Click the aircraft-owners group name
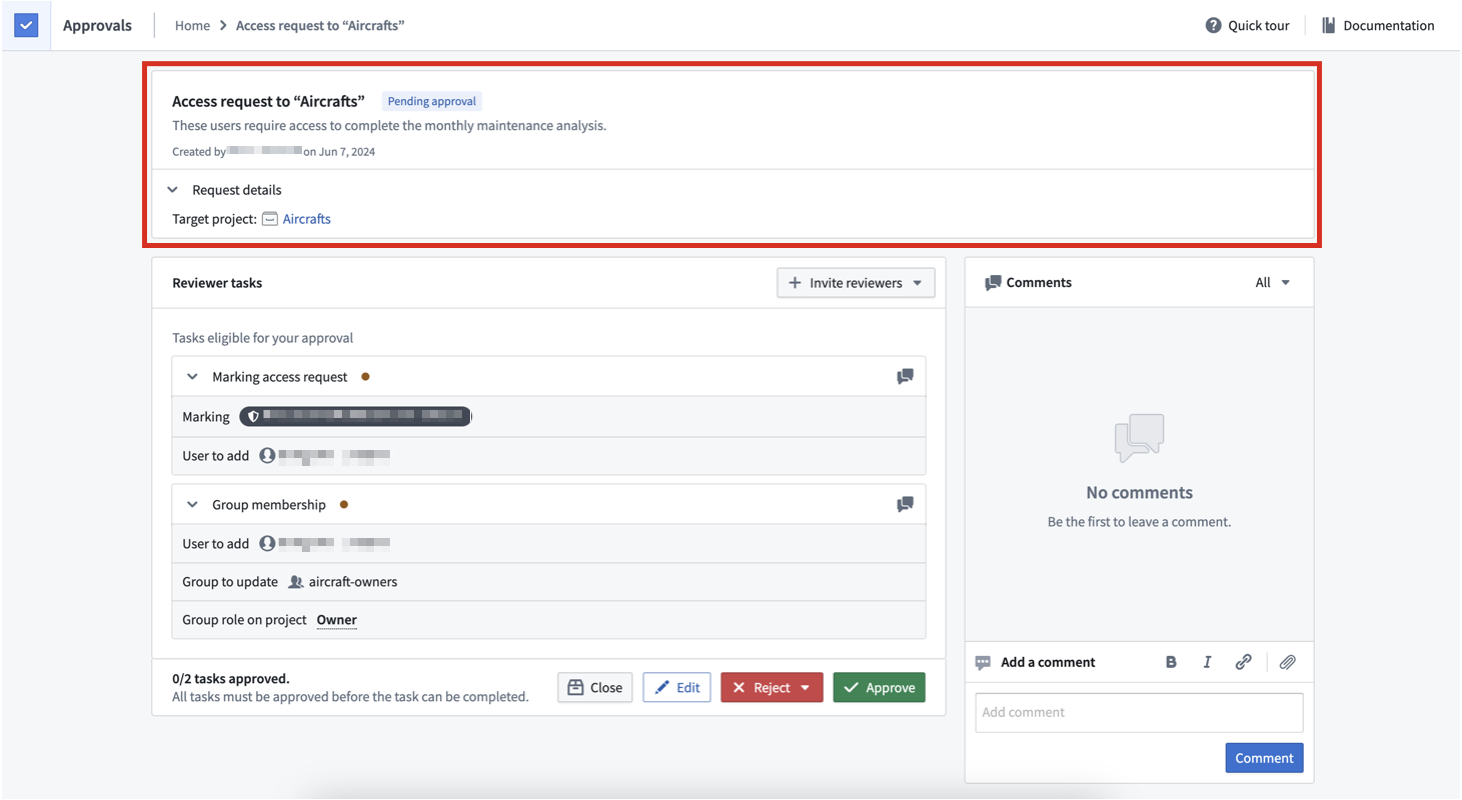 click(x=353, y=582)
